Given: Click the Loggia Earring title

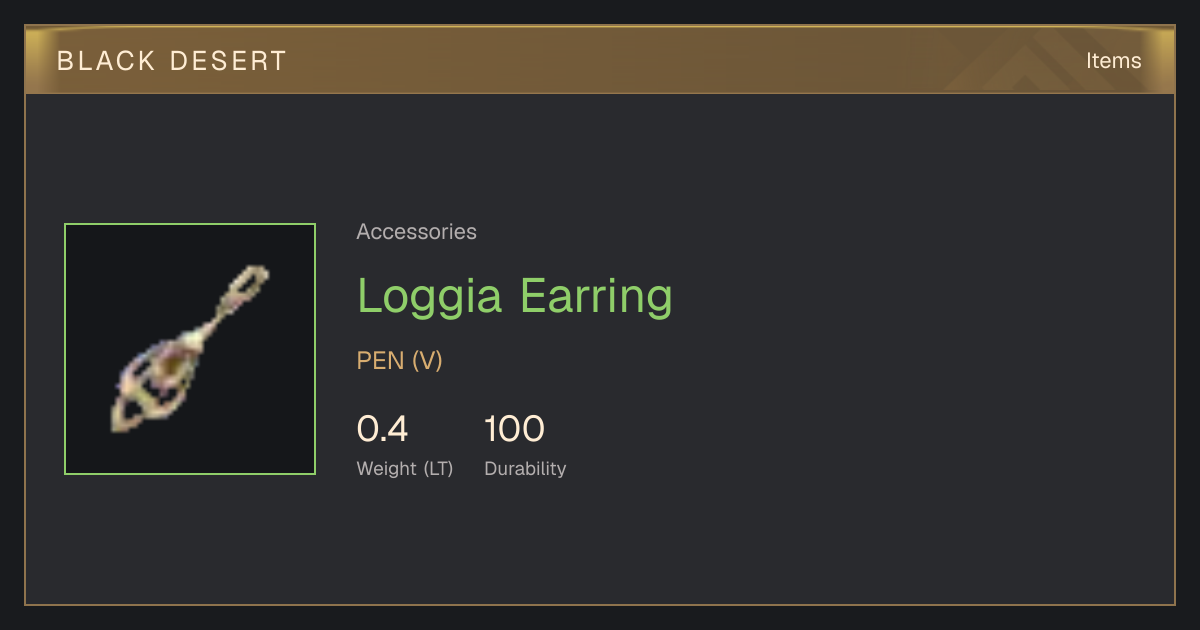Looking at the screenshot, I should coord(515,296).
